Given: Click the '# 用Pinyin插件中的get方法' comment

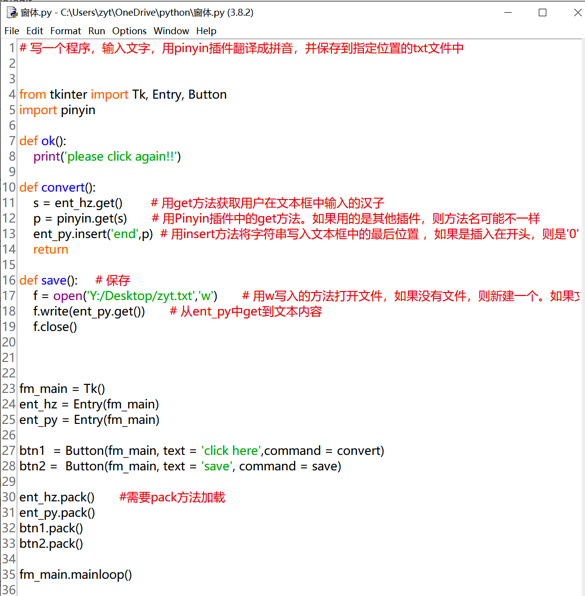Looking at the screenshot, I should click(346, 219).
